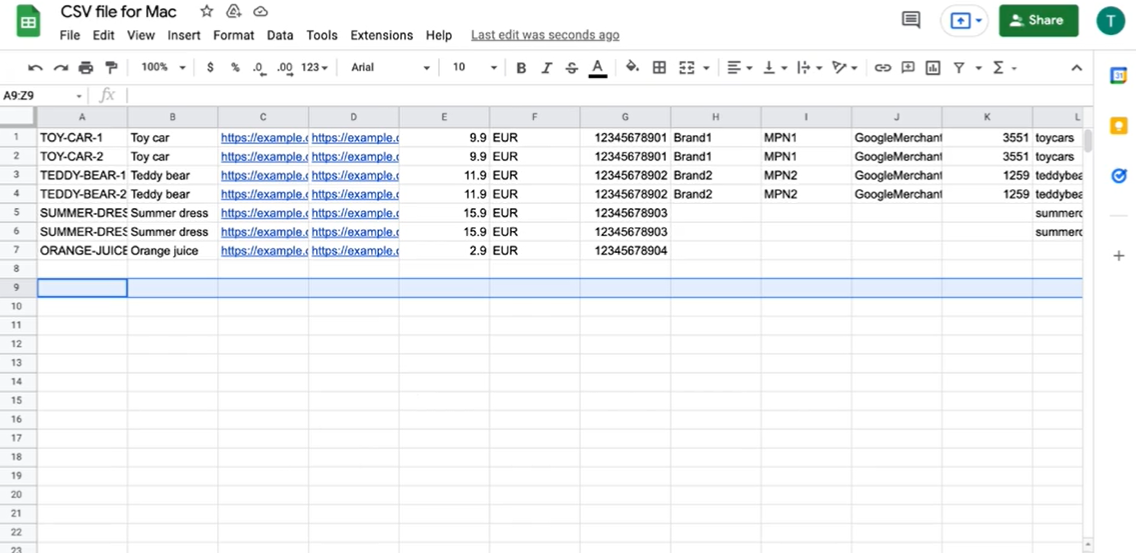Open comment history icon
The width and height of the screenshot is (1136, 553).
[x=911, y=20]
